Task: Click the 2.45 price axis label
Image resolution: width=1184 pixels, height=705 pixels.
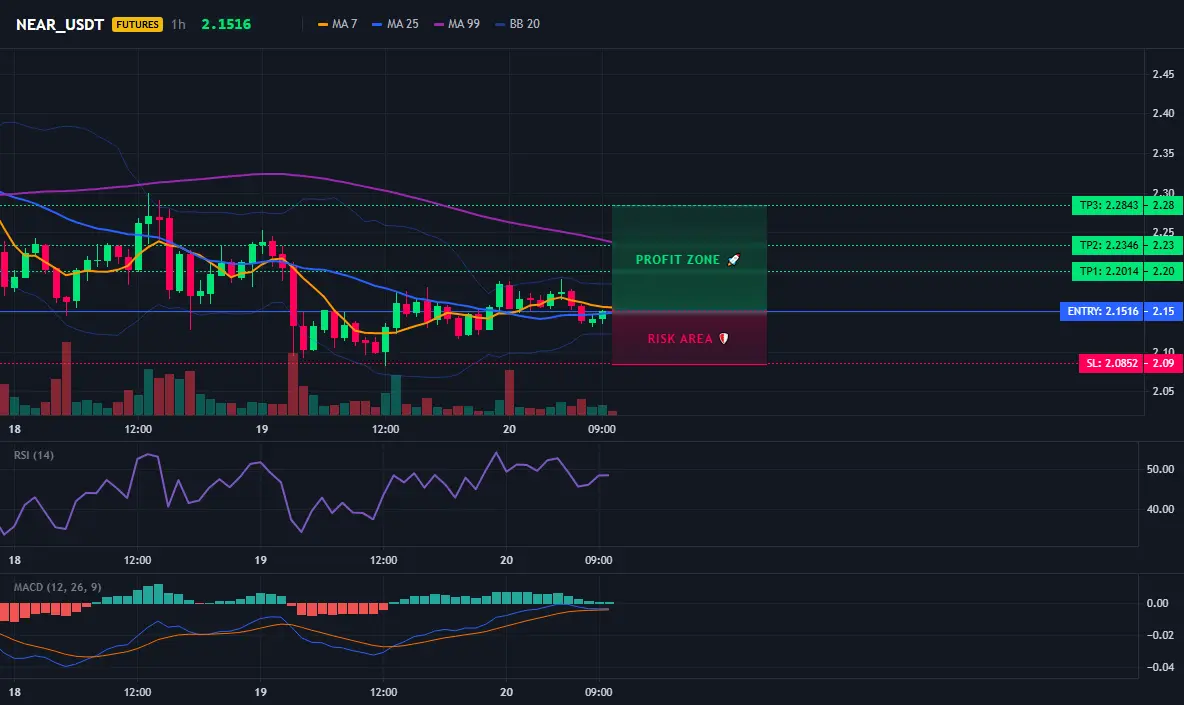Action: 1163,74
